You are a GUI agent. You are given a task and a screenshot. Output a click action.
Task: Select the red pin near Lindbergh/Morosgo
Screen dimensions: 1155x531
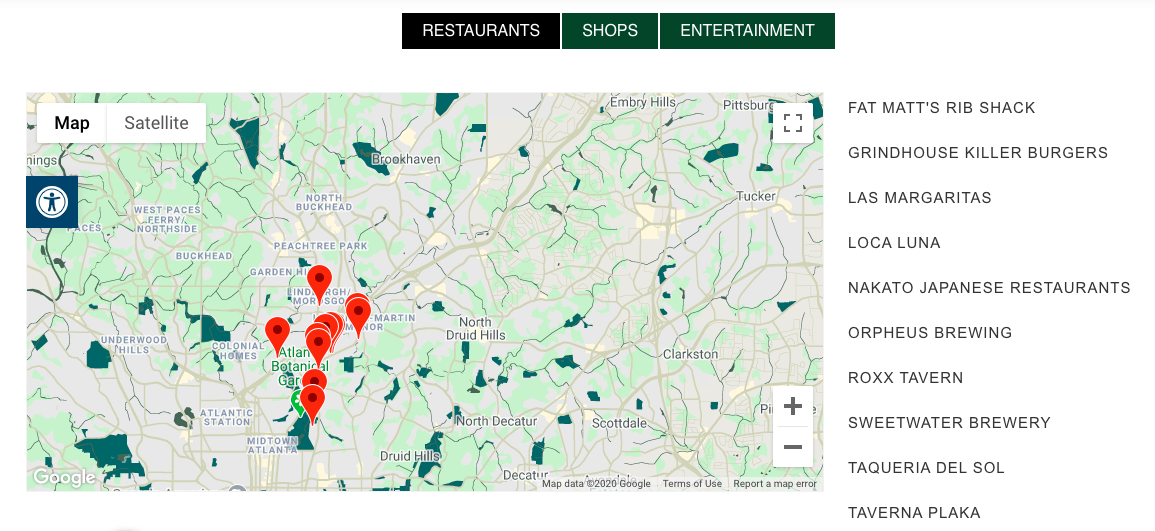pyautogui.click(x=319, y=284)
